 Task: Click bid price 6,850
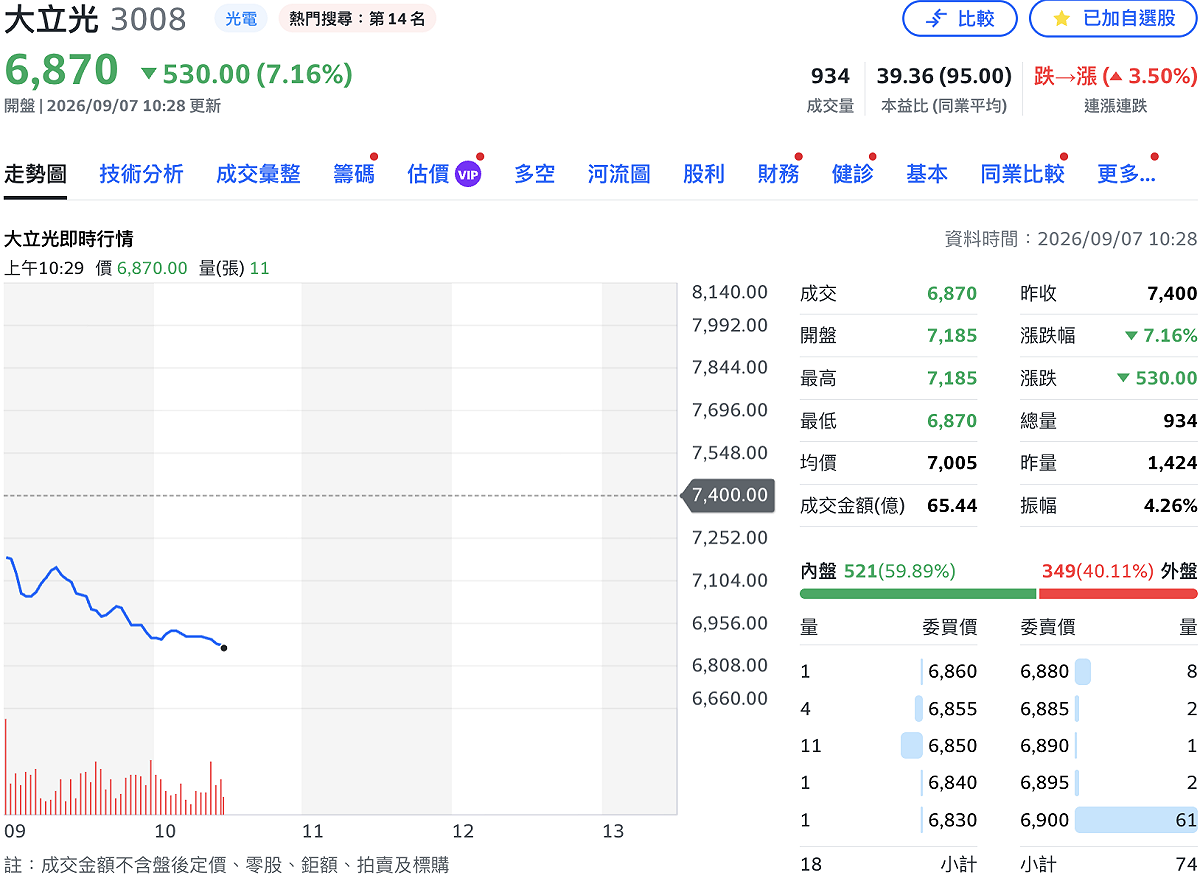coord(952,746)
